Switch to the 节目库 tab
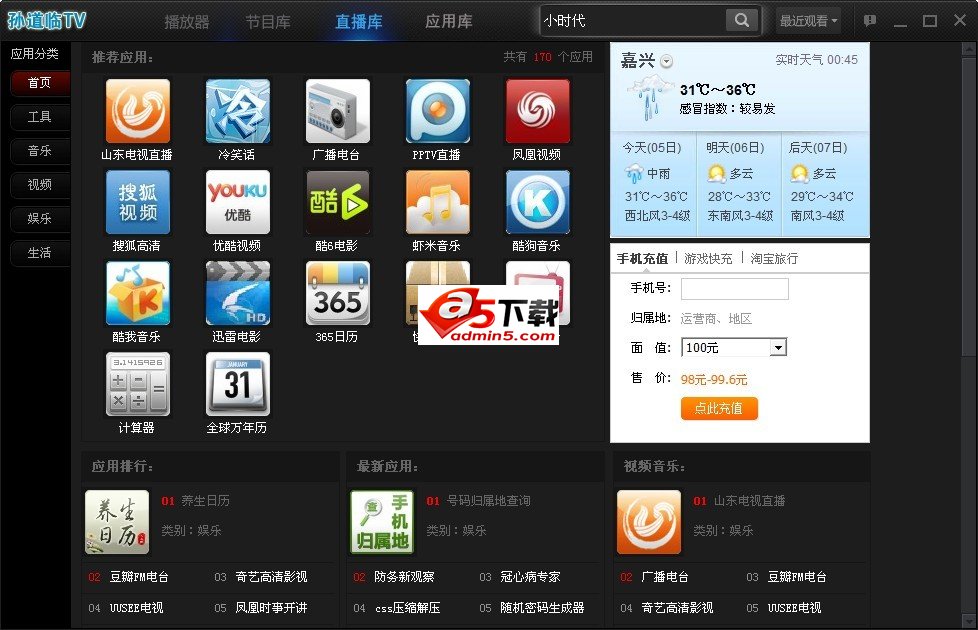Viewport: 978px width, 630px height. click(x=268, y=22)
